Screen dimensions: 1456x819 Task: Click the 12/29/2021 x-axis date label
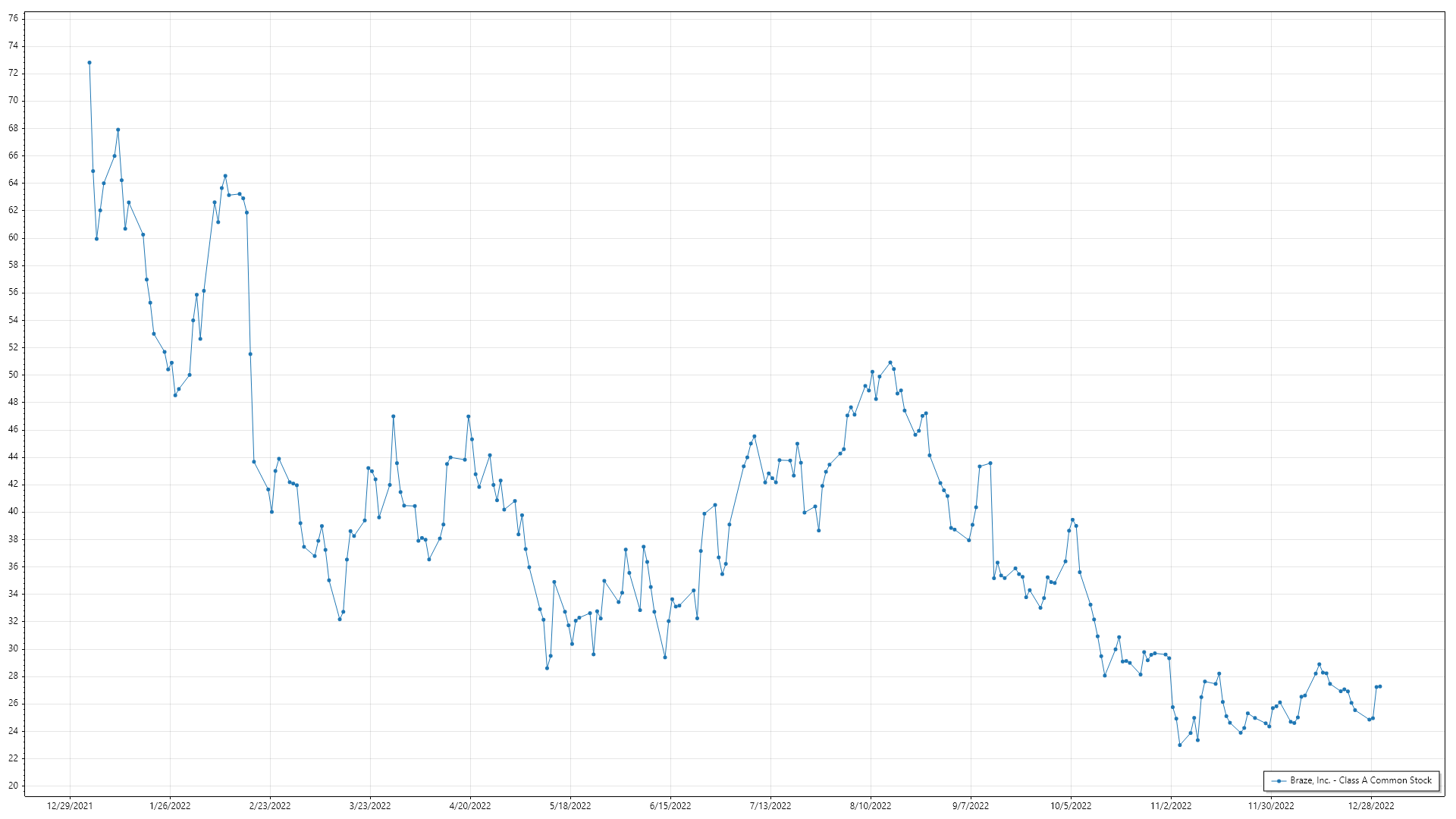(70, 806)
